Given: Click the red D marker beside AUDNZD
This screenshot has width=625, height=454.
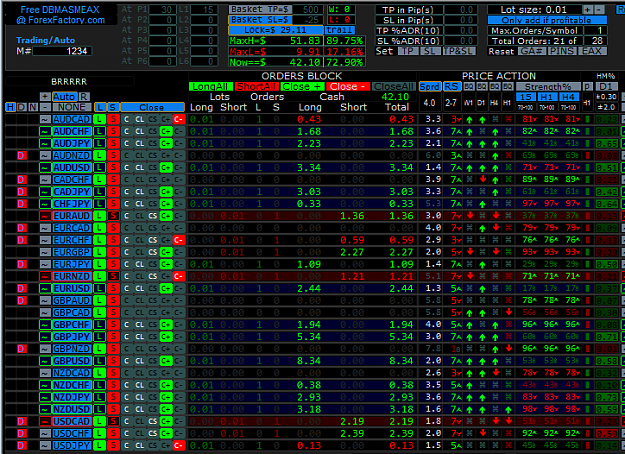Looking at the screenshot, I should (x=22, y=155).
